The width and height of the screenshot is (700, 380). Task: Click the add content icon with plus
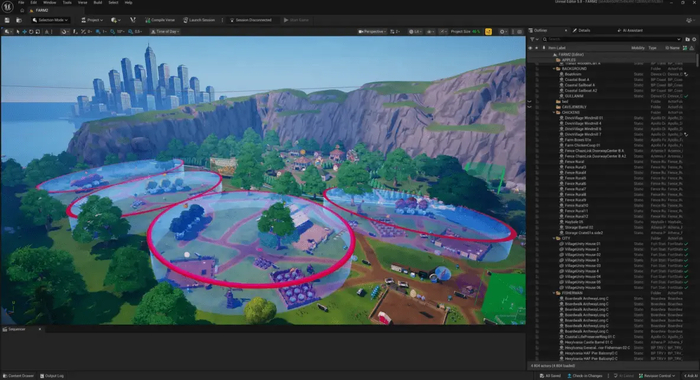pyautogui.click(x=115, y=20)
